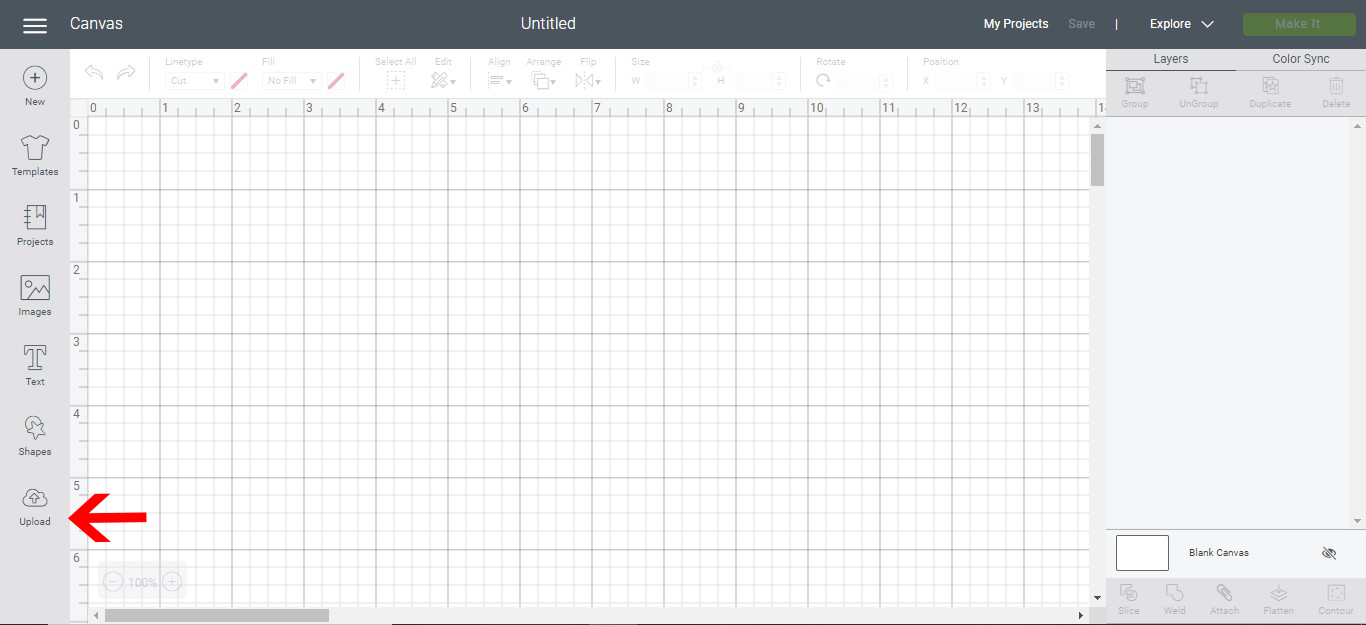Zoom out the canvas with minus
This screenshot has width=1366, height=625.
113,581
